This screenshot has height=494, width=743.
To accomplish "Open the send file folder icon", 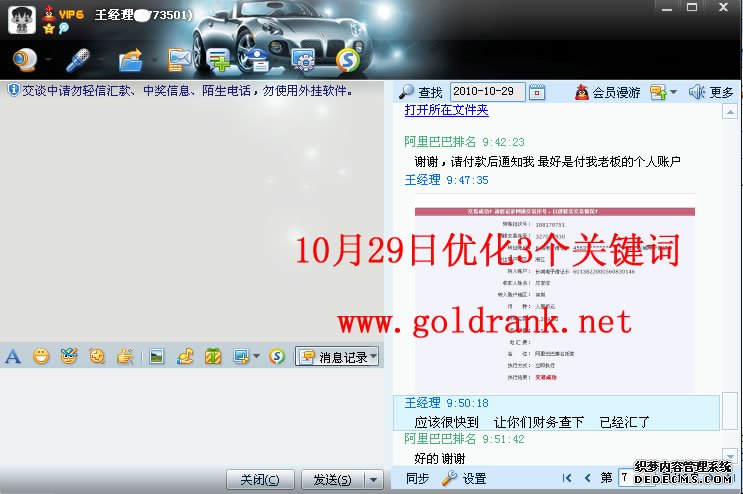I will (x=131, y=60).
